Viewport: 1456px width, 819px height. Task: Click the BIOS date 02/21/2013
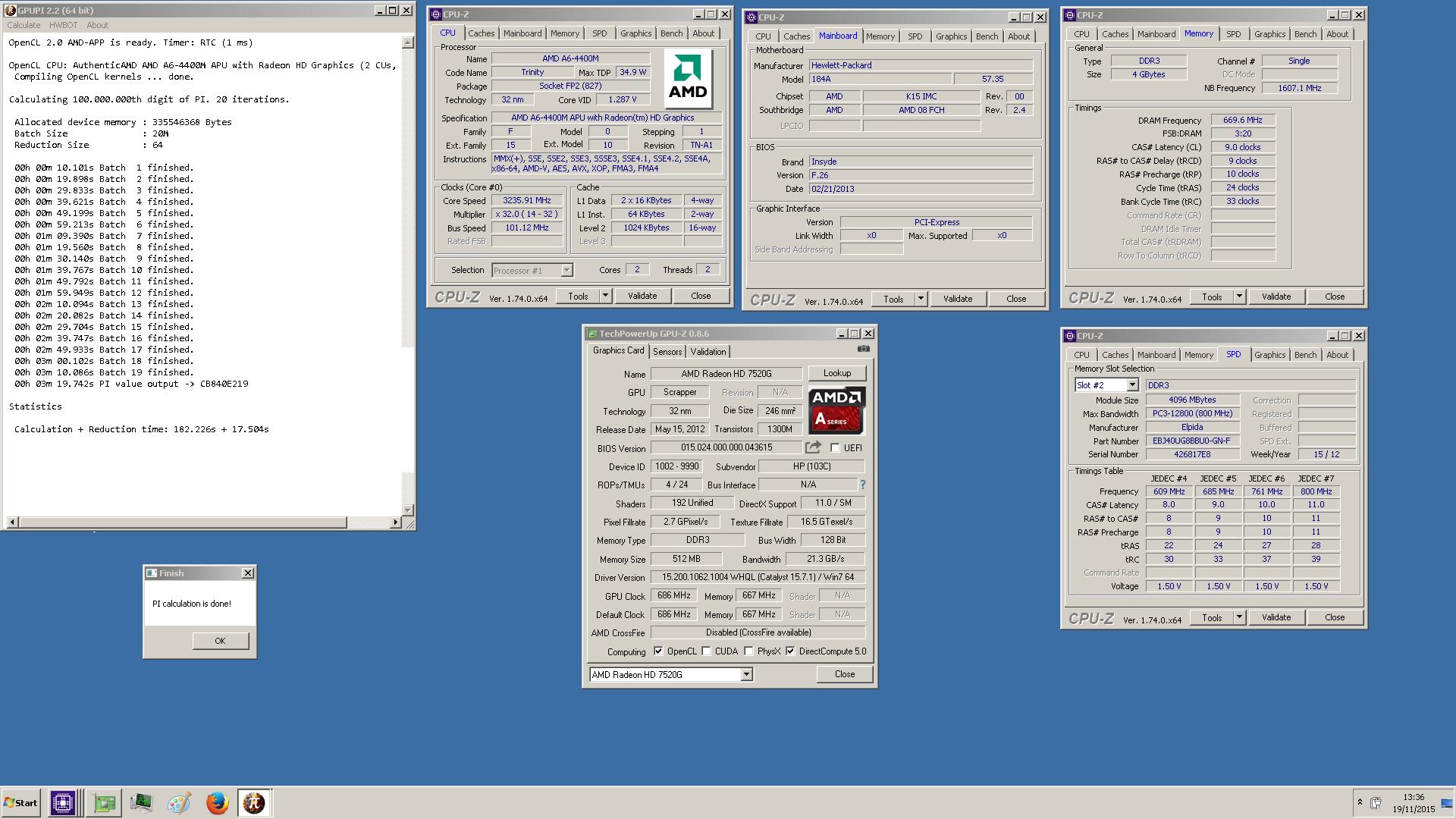click(x=921, y=189)
